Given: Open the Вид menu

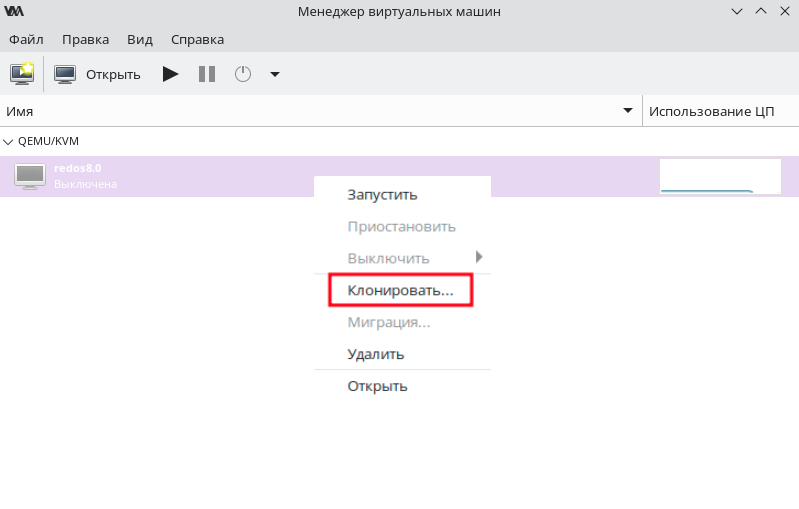Looking at the screenshot, I should click(x=140, y=40).
